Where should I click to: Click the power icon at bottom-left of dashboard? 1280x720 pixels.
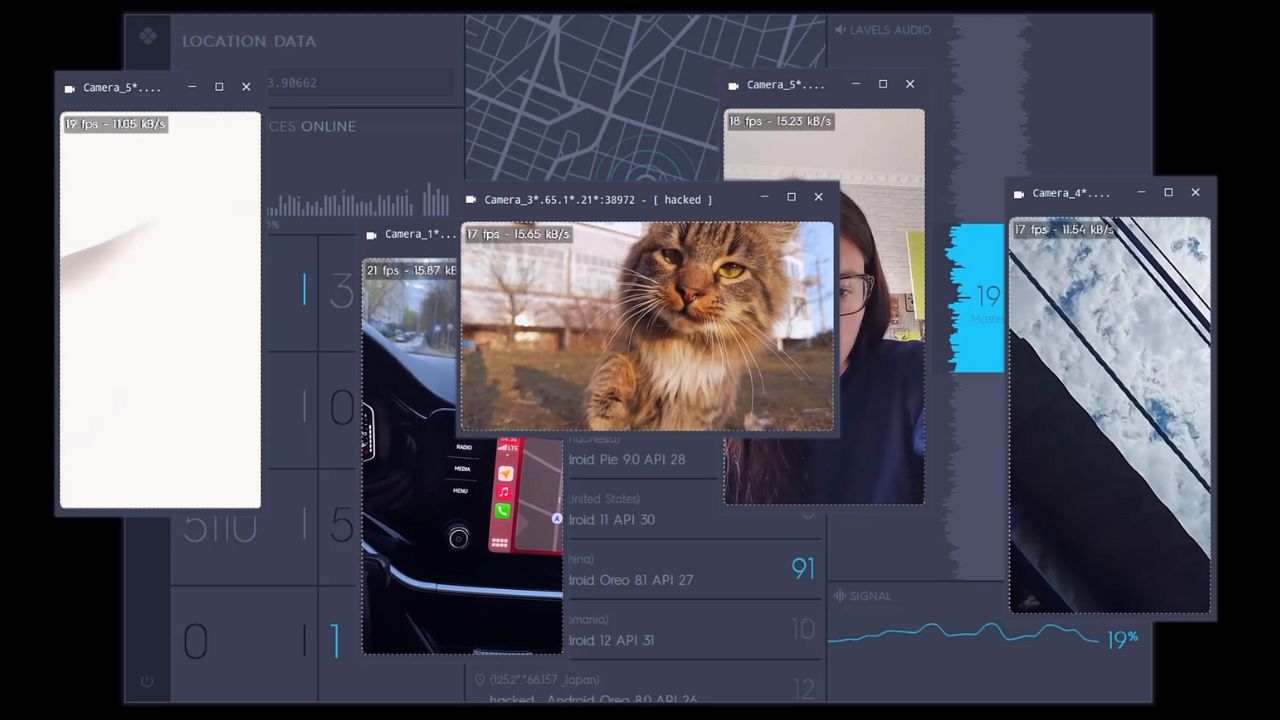click(x=147, y=681)
